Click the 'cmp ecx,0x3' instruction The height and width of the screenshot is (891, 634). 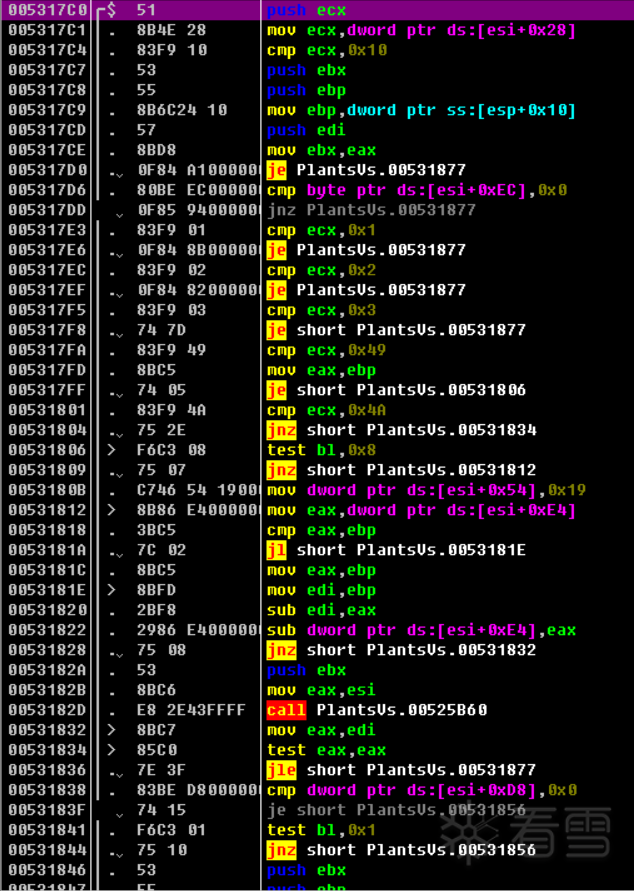[x=322, y=310]
